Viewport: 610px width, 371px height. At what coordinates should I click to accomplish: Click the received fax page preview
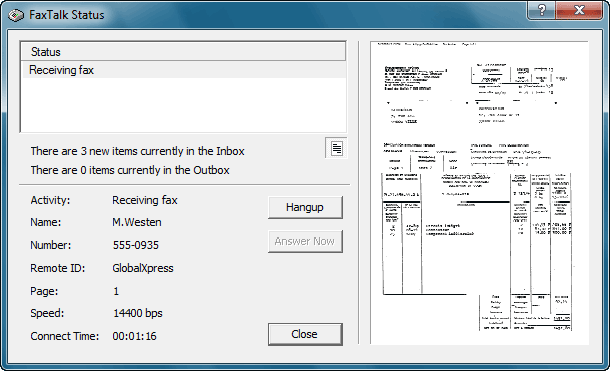[479, 192]
